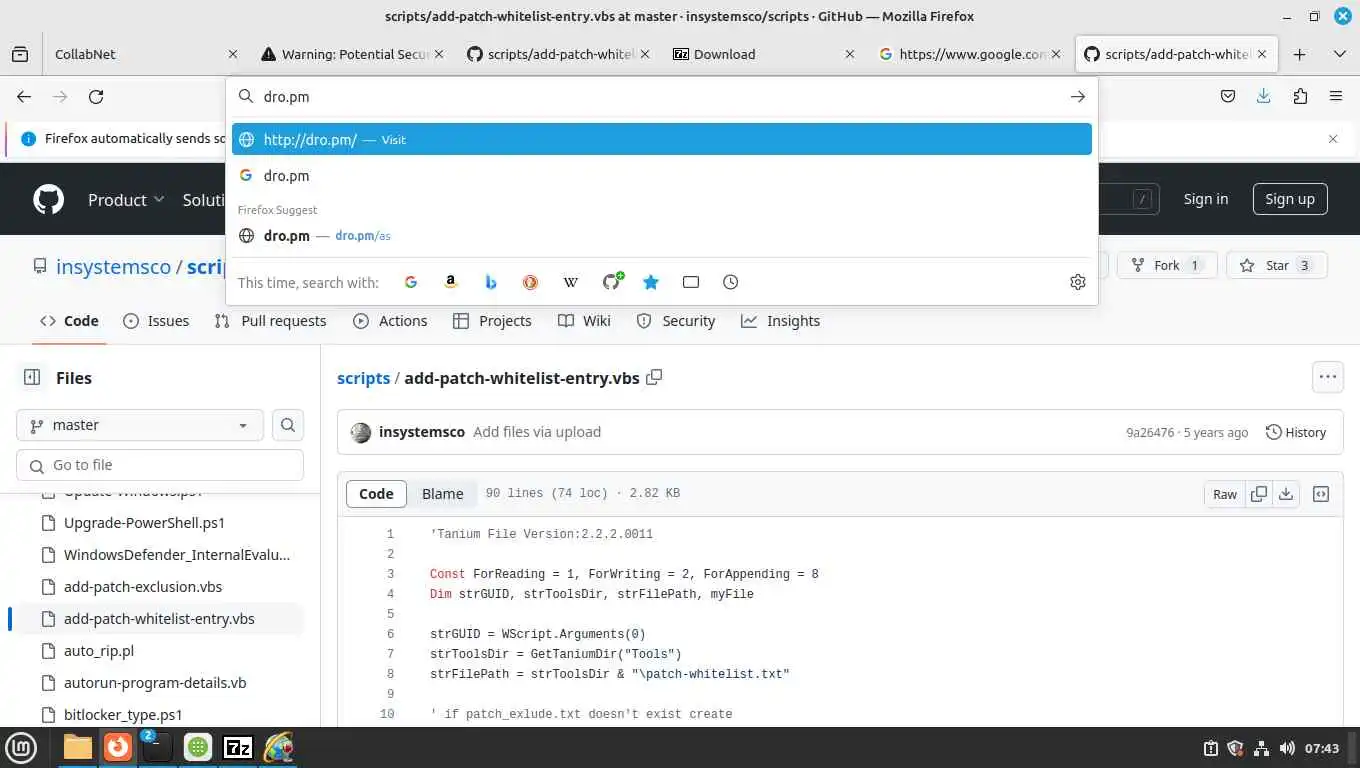Open a new tab with plus button
This screenshot has width=1360, height=768.
(1300, 54)
